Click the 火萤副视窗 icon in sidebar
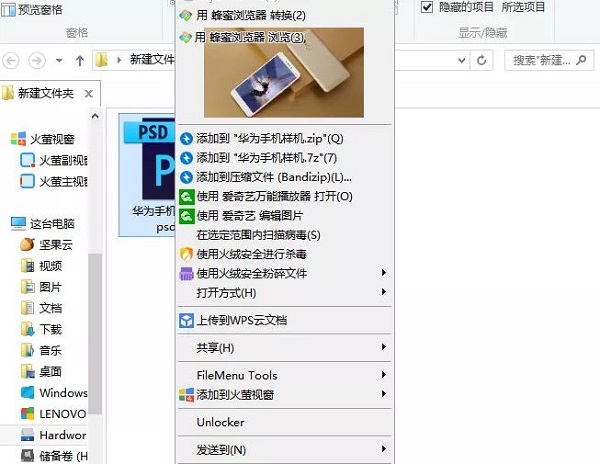This screenshot has width=600, height=464. [x=28, y=160]
